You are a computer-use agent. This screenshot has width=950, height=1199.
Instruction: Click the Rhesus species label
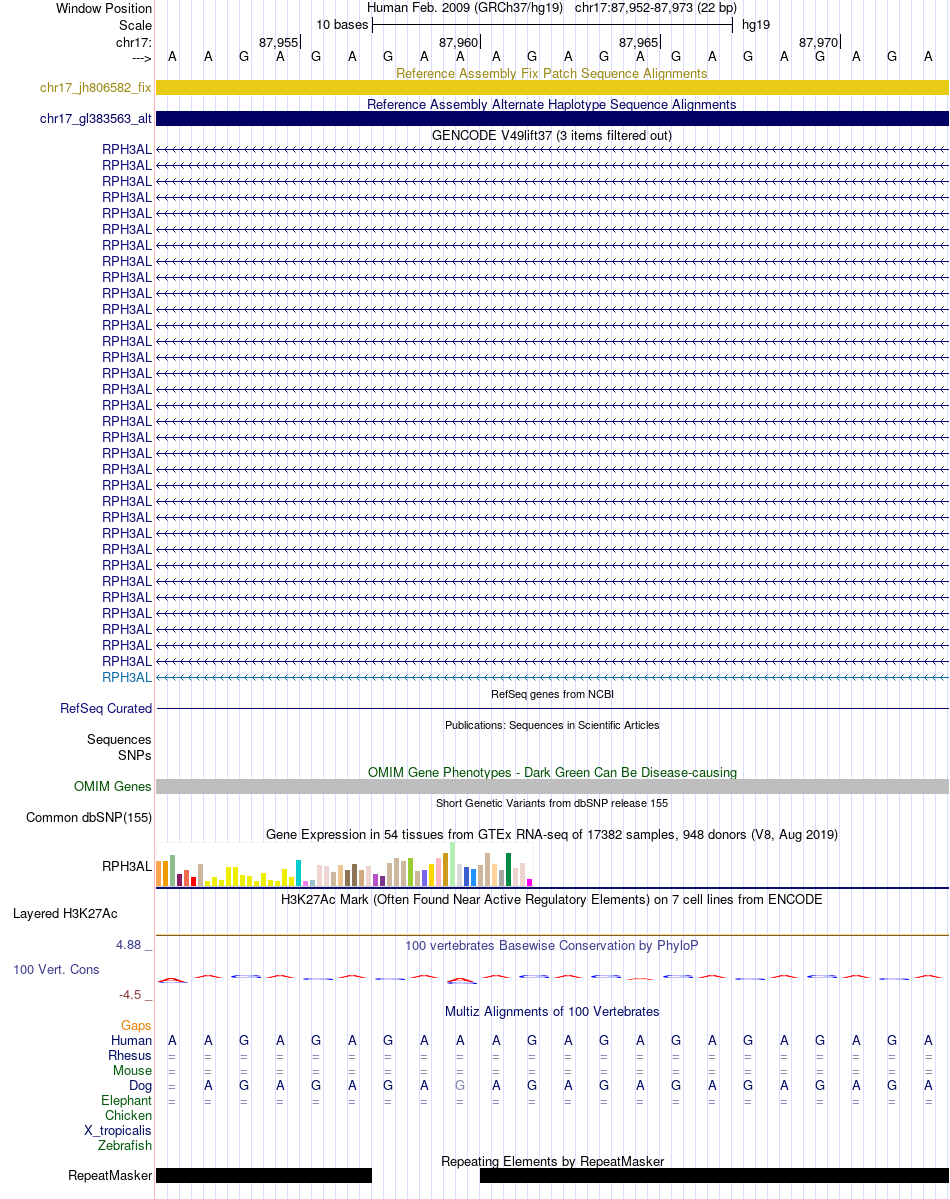coord(130,1056)
